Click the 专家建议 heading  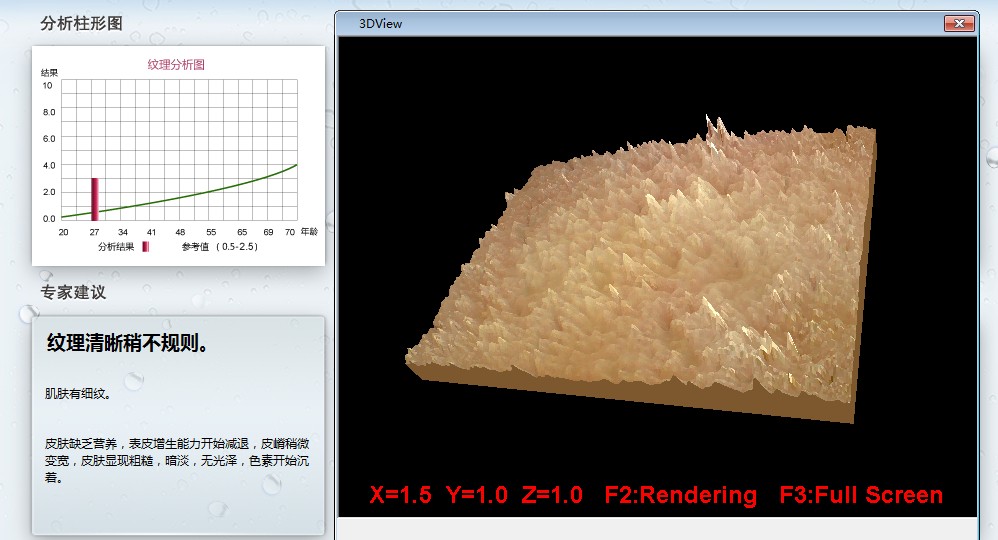click(73, 292)
